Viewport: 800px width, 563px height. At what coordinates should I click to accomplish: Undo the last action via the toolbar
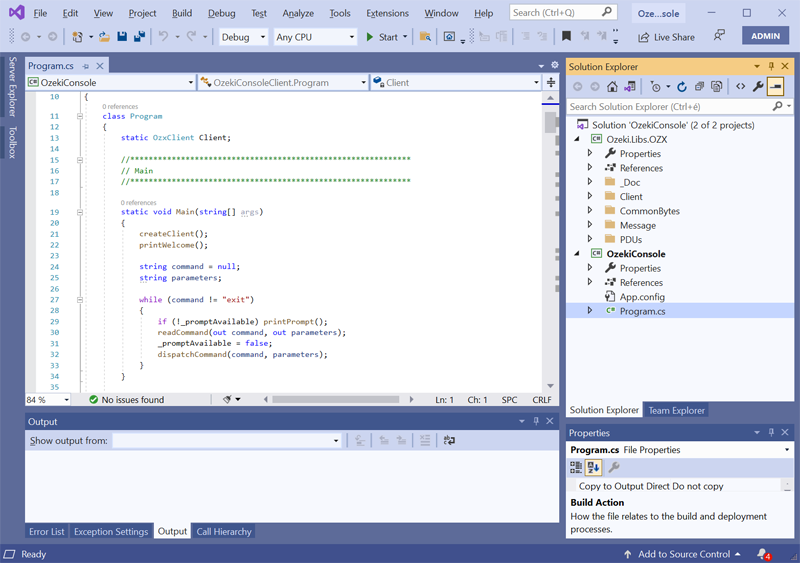tap(163, 37)
